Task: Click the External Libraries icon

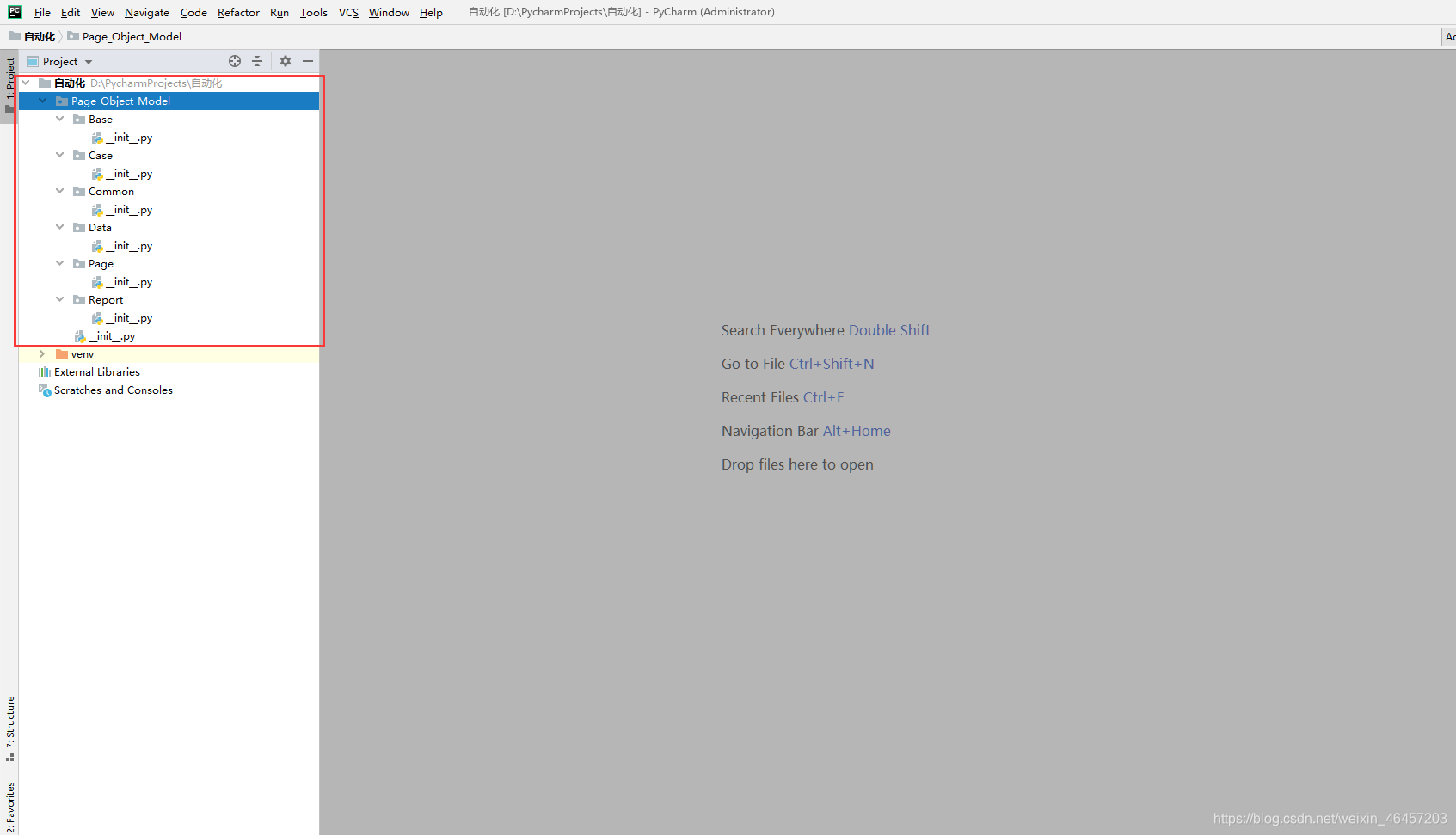Action: [45, 372]
